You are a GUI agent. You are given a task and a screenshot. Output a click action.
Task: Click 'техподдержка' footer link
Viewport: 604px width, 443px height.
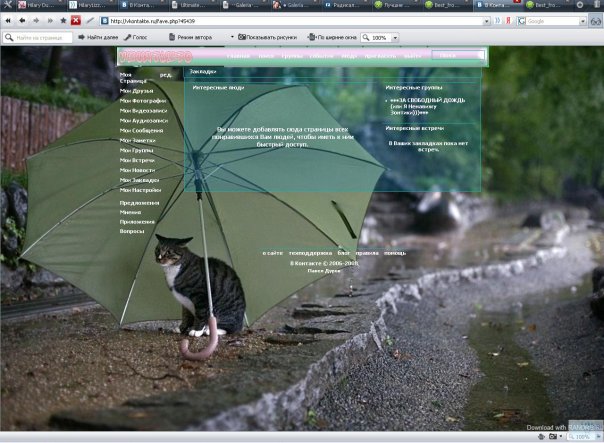coord(310,253)
